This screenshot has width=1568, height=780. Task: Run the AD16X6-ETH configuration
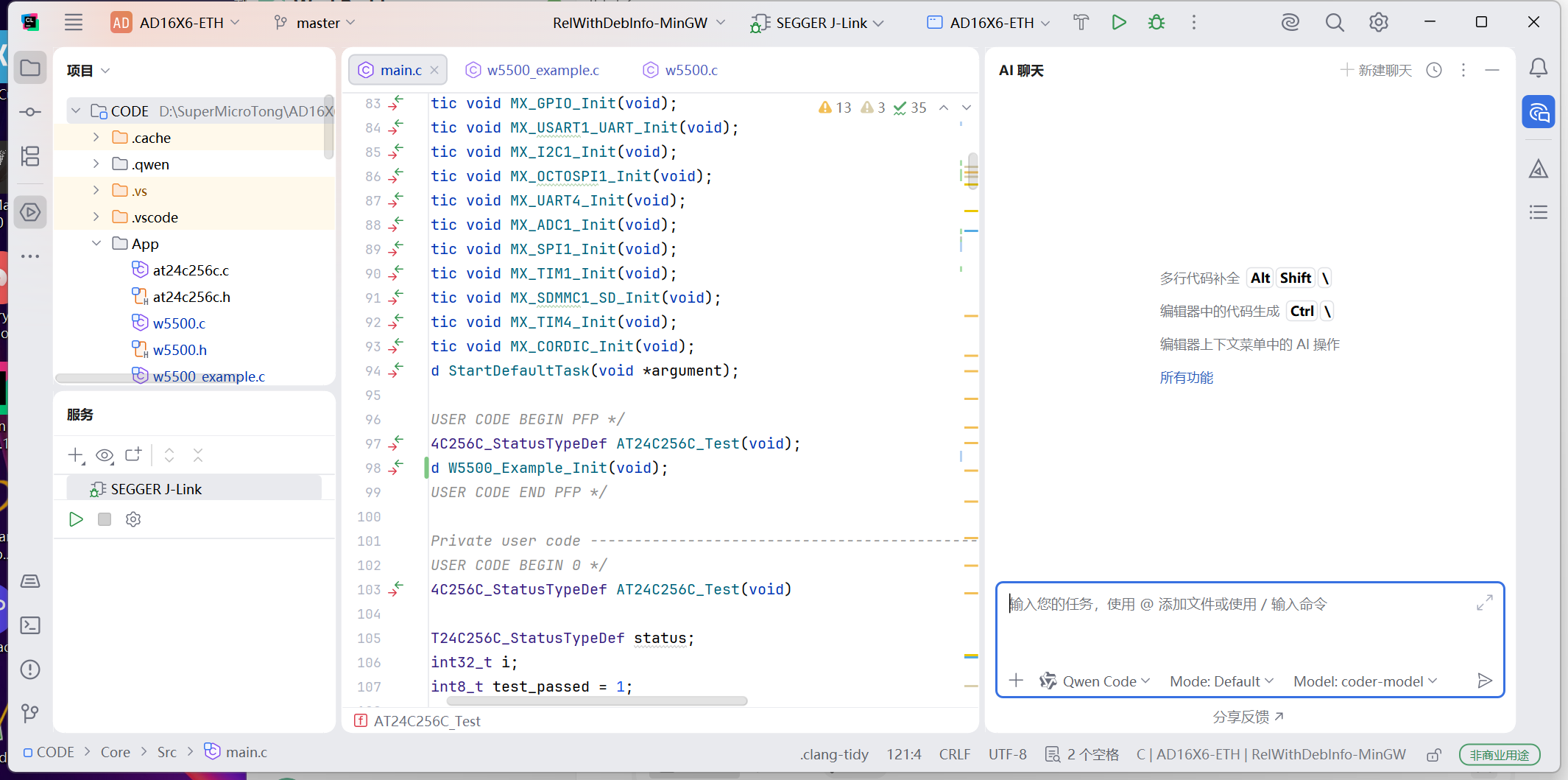[x=1119, y=23]
